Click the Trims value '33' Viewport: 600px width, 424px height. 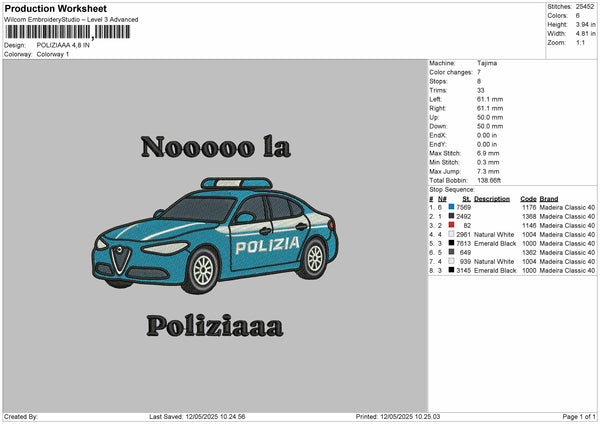[x=481, y=90]
